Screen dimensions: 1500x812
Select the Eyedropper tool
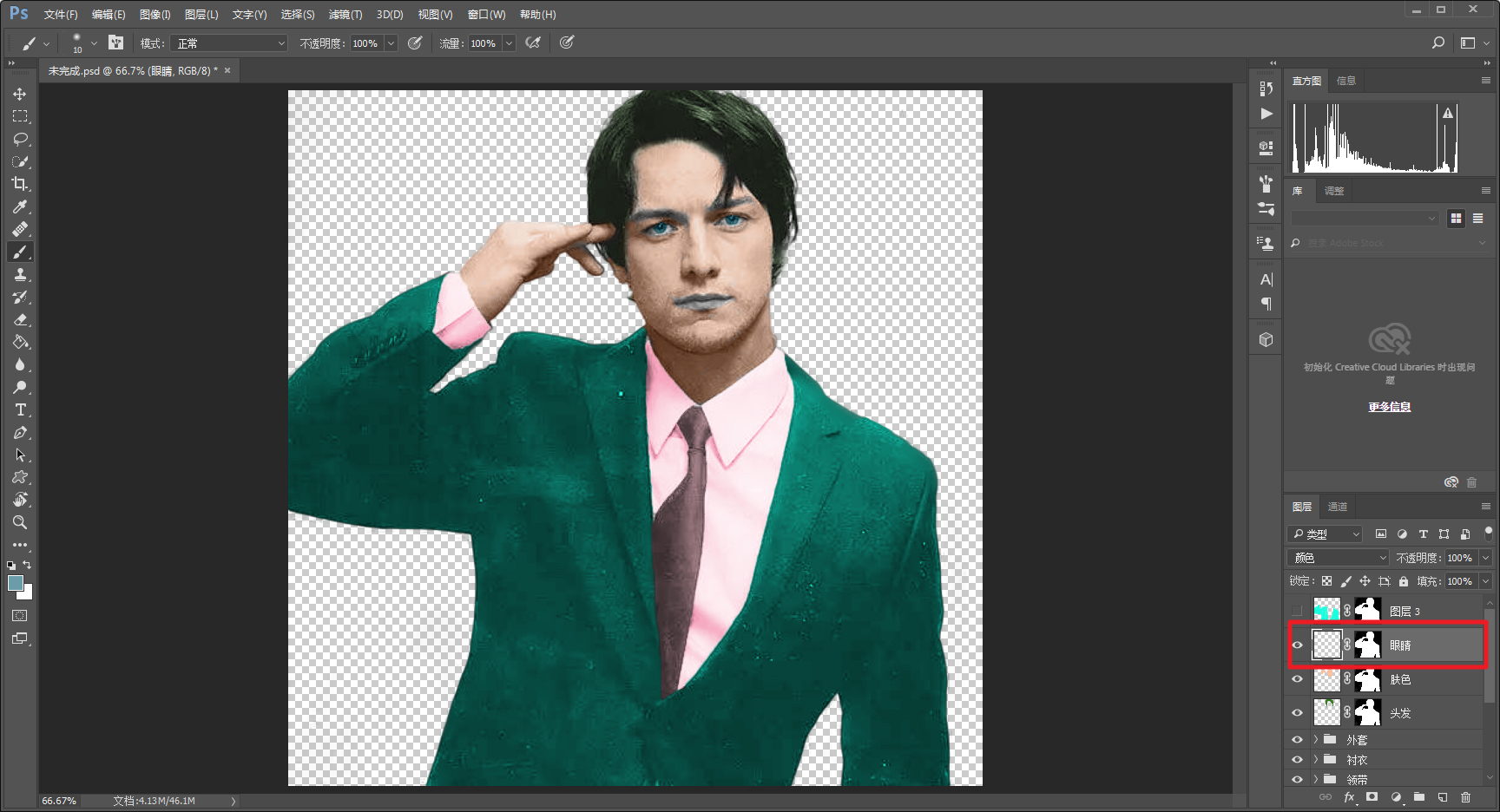tap(20, 206)
